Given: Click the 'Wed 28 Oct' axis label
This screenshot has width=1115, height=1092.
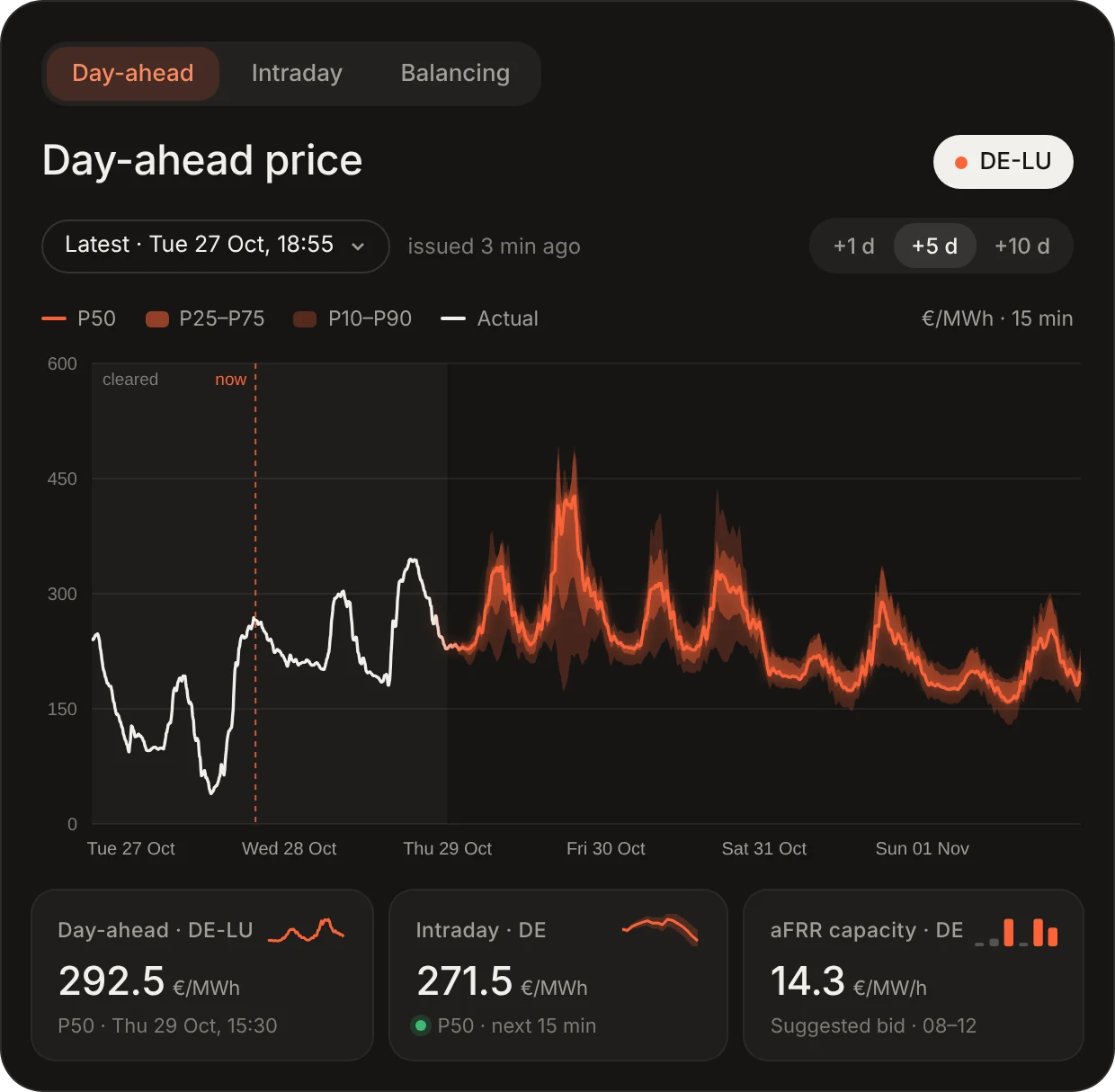Looking at the screenshot, I should click(290, 848).
